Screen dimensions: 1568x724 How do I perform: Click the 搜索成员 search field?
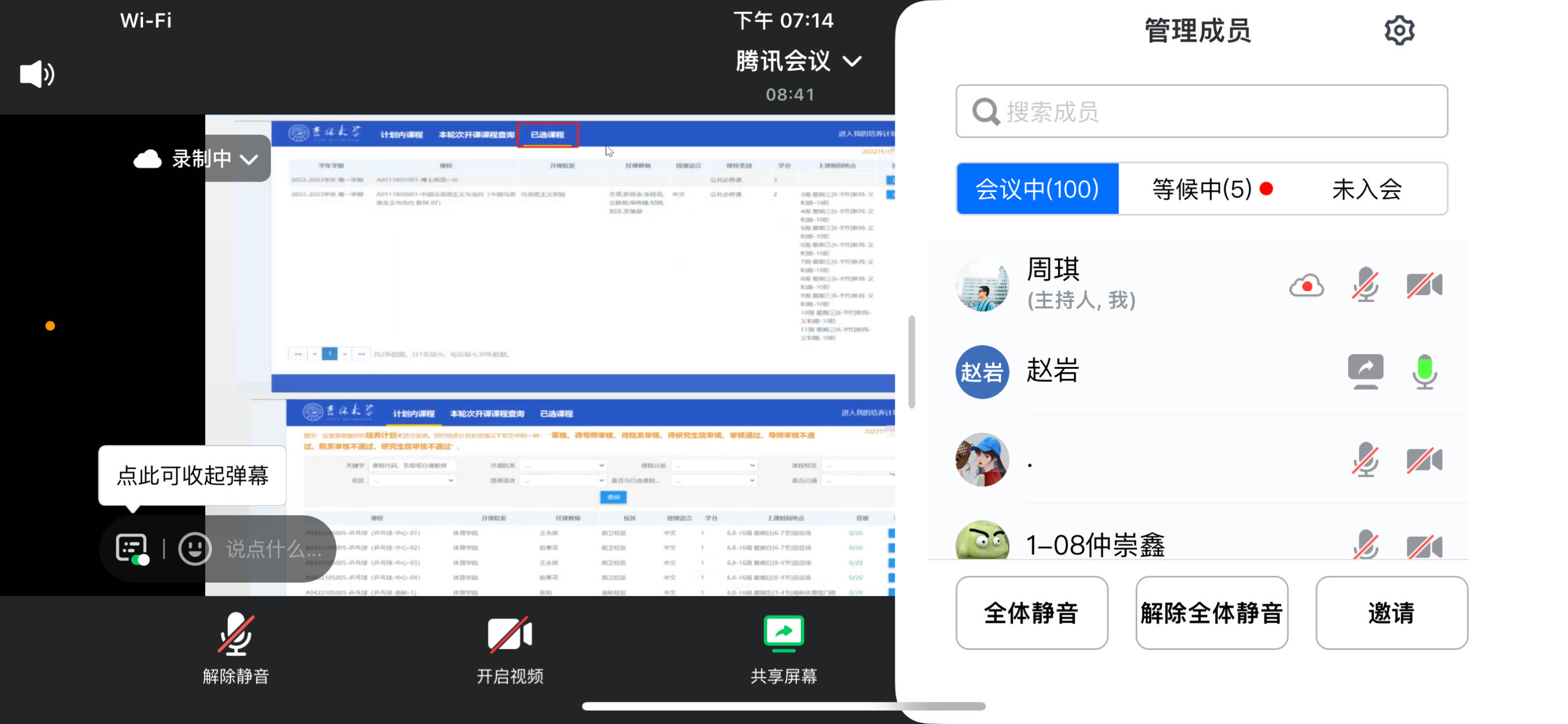point(1201,111)
